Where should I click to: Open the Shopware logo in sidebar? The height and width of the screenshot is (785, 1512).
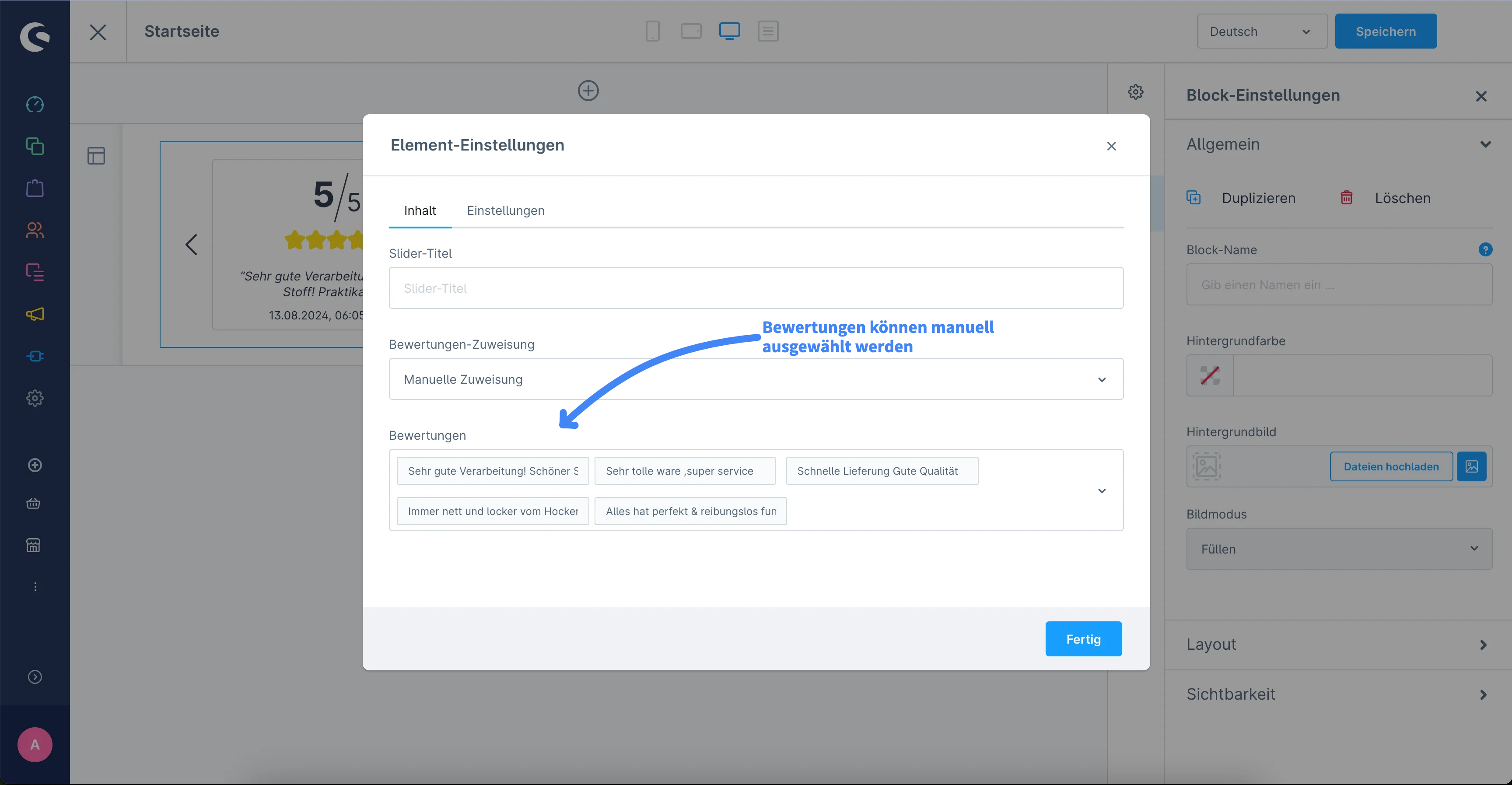(35, 36)
